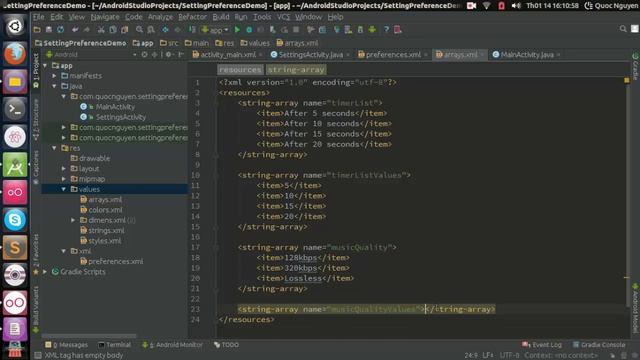Viewport: 640px width, 360px height.
Task: Click the Help question mark icon
Action: 386,30
